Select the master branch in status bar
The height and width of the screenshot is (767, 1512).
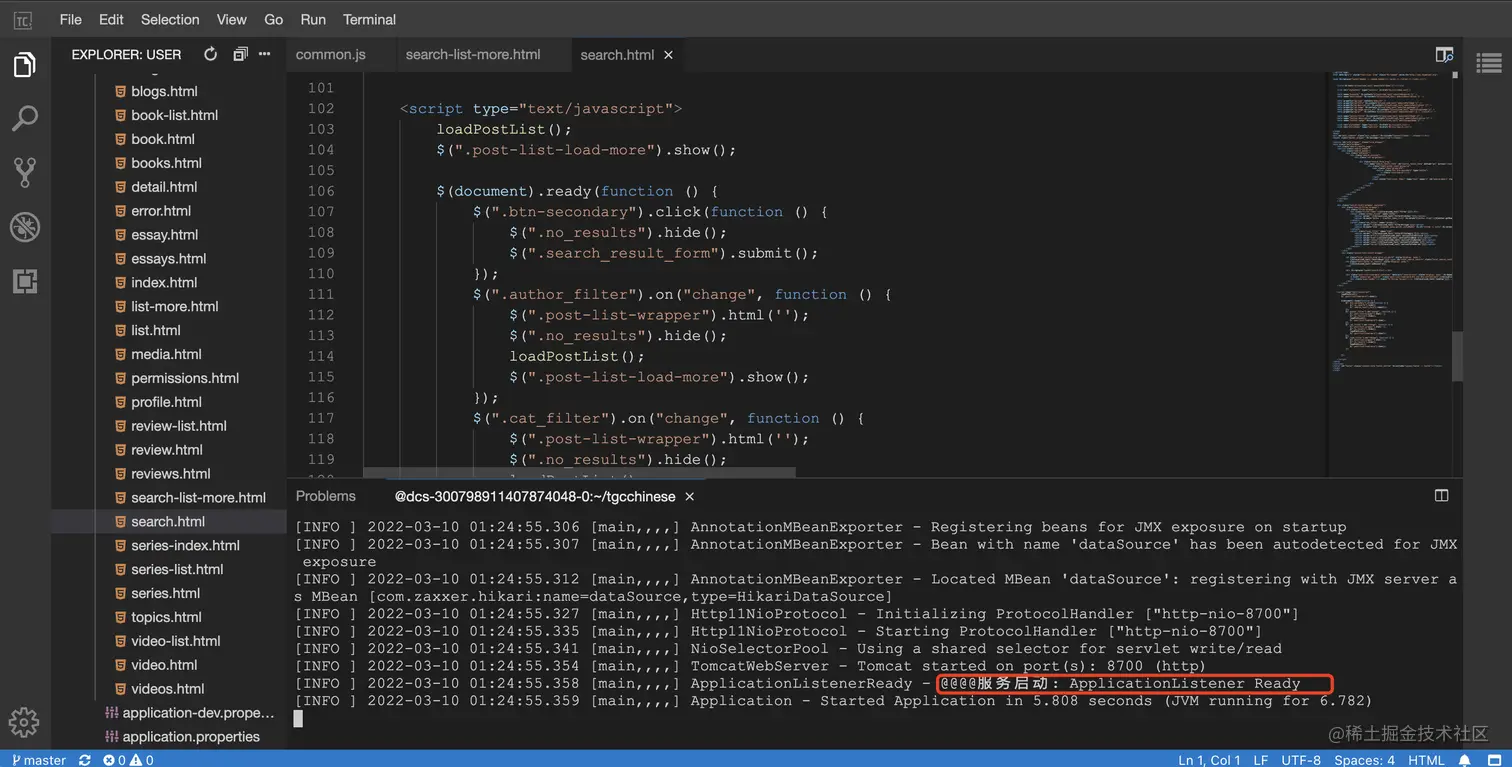tap(38, 760)
